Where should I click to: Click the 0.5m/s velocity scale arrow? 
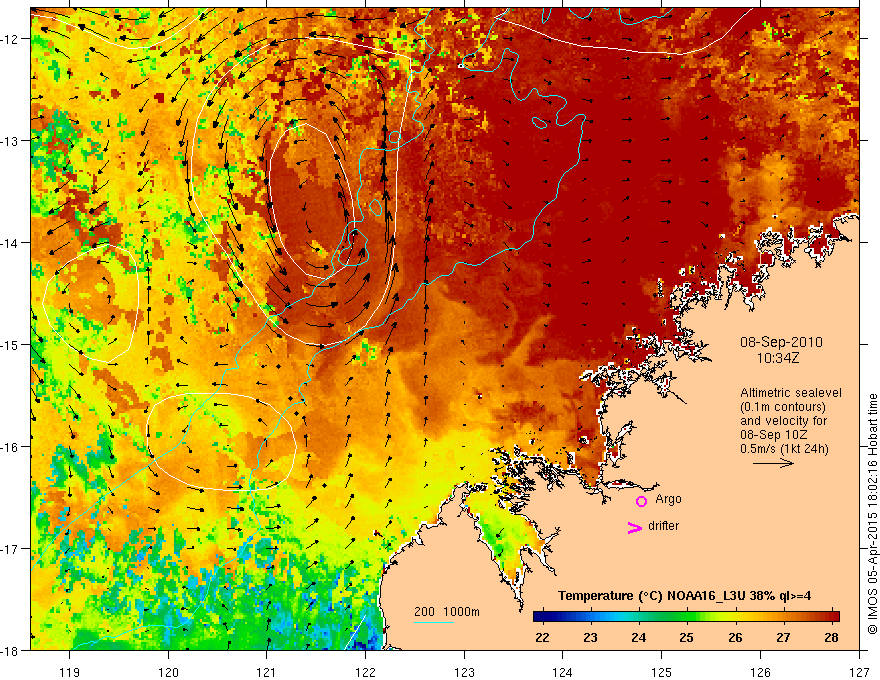[773, 463]
